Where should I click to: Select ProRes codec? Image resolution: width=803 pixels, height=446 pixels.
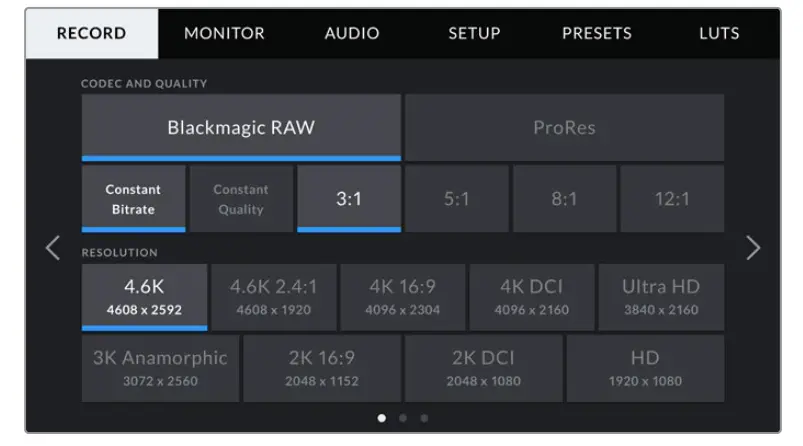point(564,128)
